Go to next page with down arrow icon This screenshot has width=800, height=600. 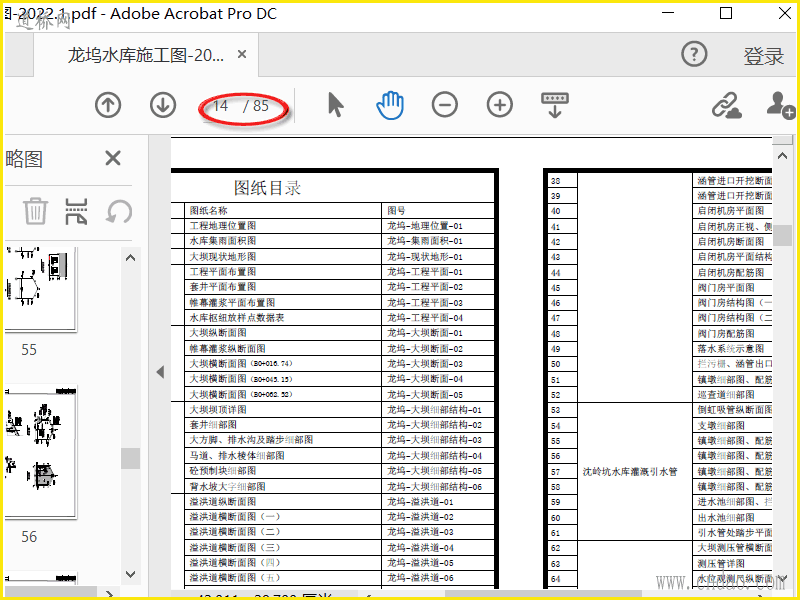pos(163,105)
